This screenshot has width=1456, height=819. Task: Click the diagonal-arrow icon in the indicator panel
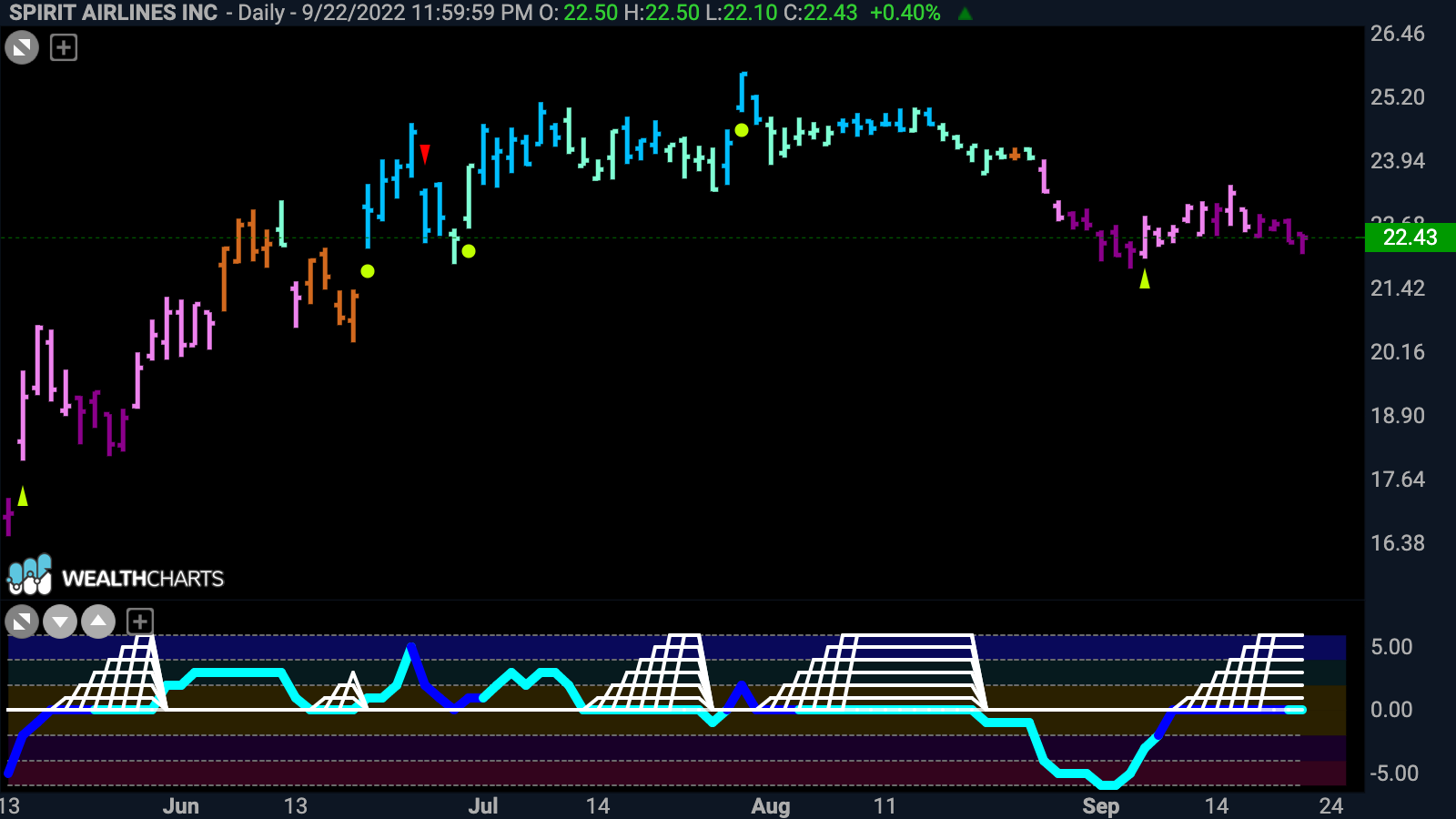tap(22, 622)
